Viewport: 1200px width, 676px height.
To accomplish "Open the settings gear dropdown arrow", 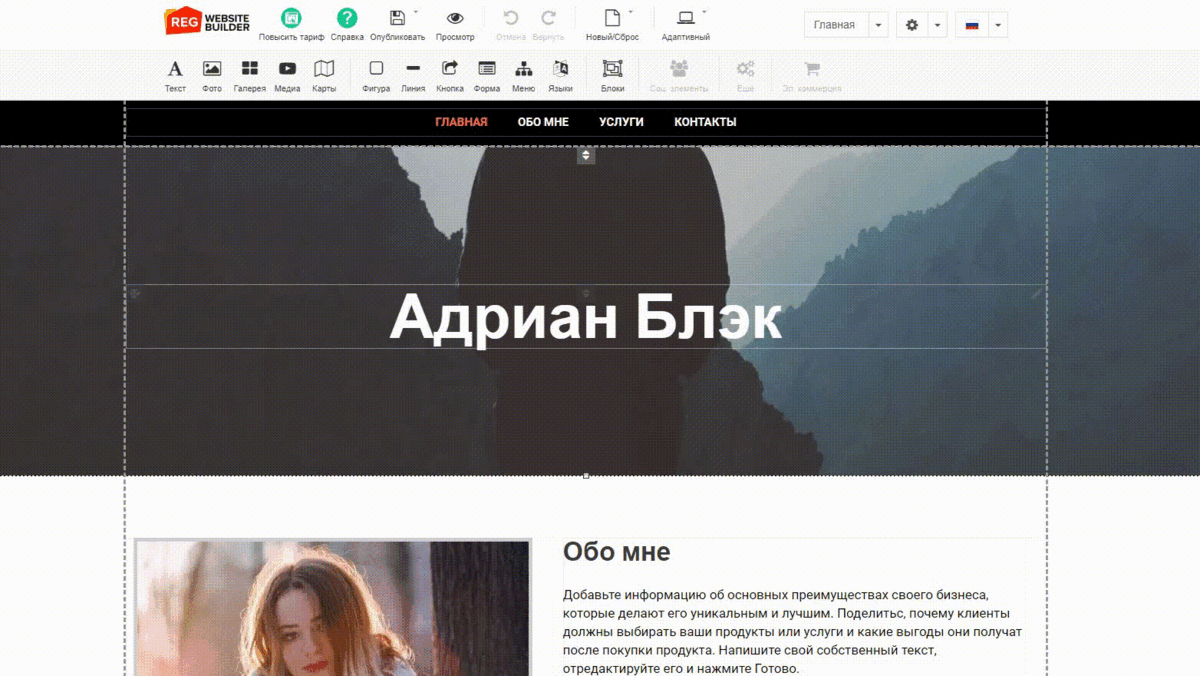I will (936, 24).
